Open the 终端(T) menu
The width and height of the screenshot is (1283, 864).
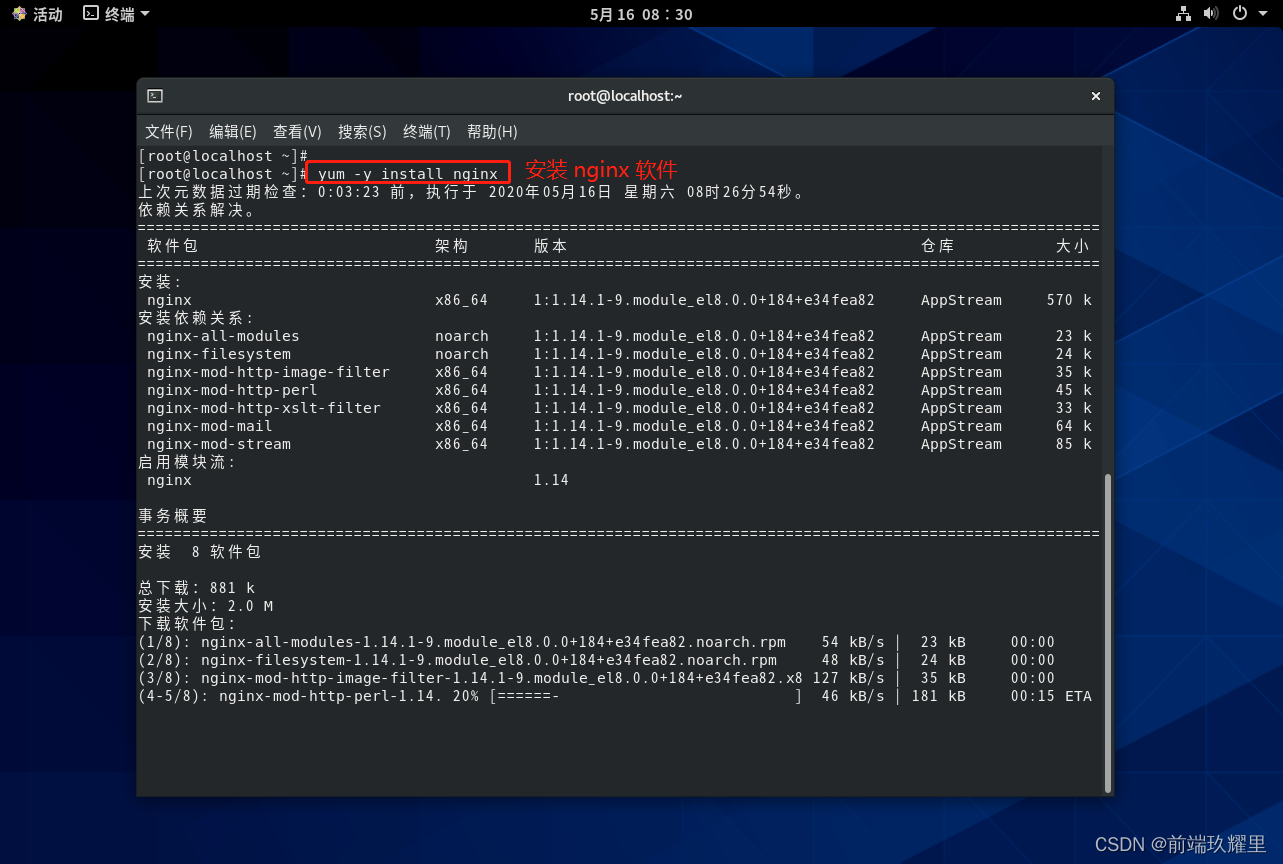pyautogui.click(x=425, y=131)
